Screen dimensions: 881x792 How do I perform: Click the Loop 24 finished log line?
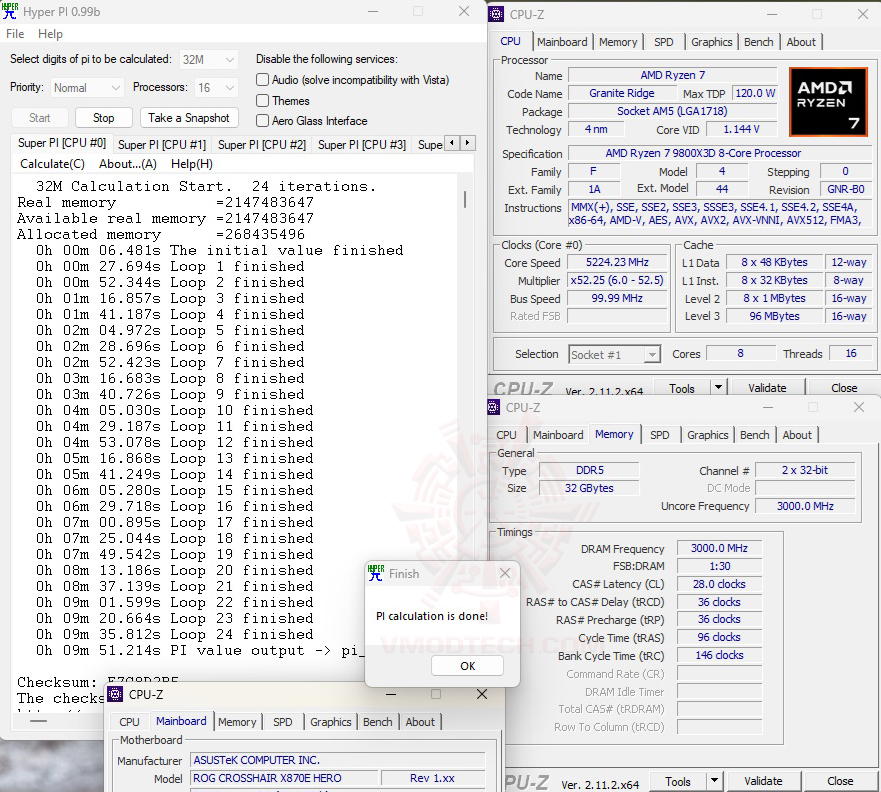coord(175,634)
